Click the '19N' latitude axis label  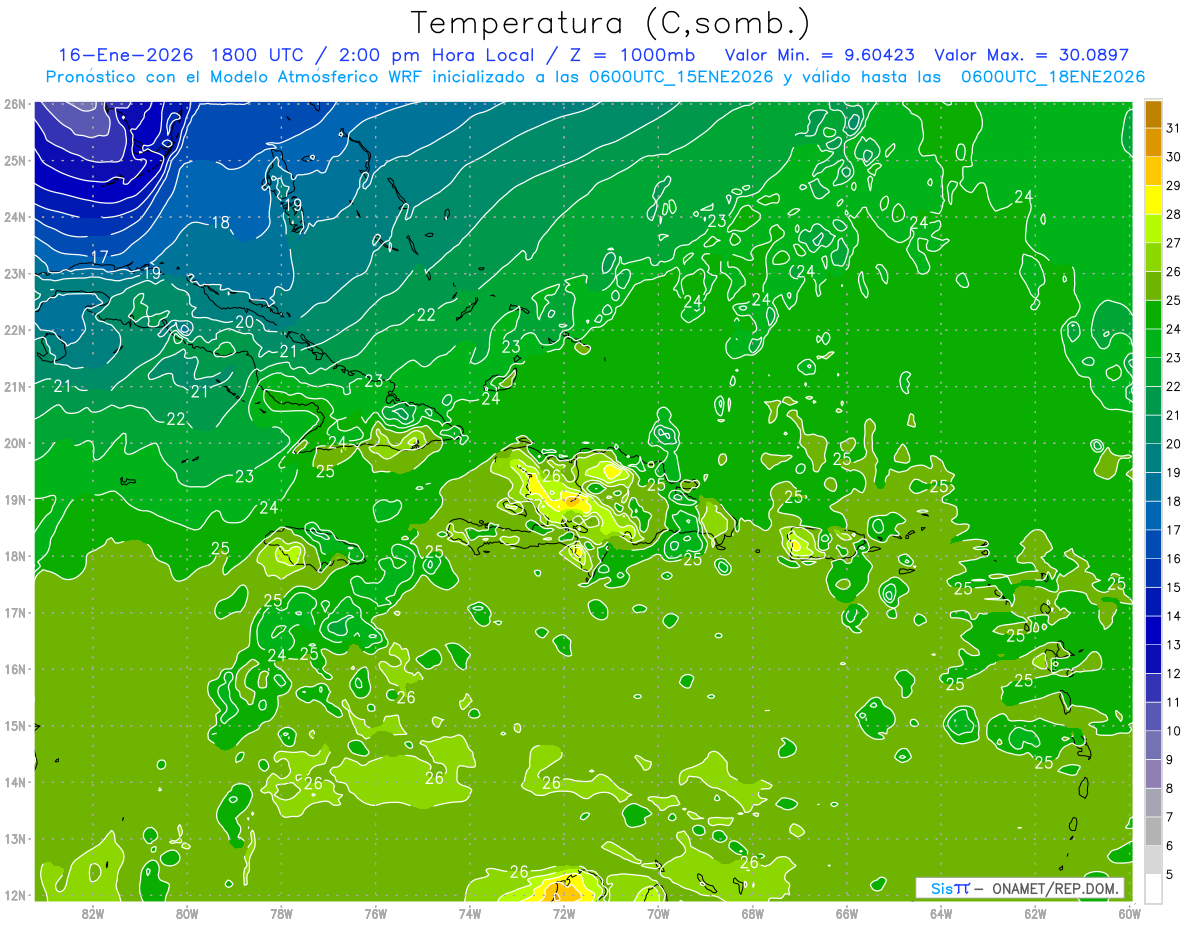coord(14,499)
